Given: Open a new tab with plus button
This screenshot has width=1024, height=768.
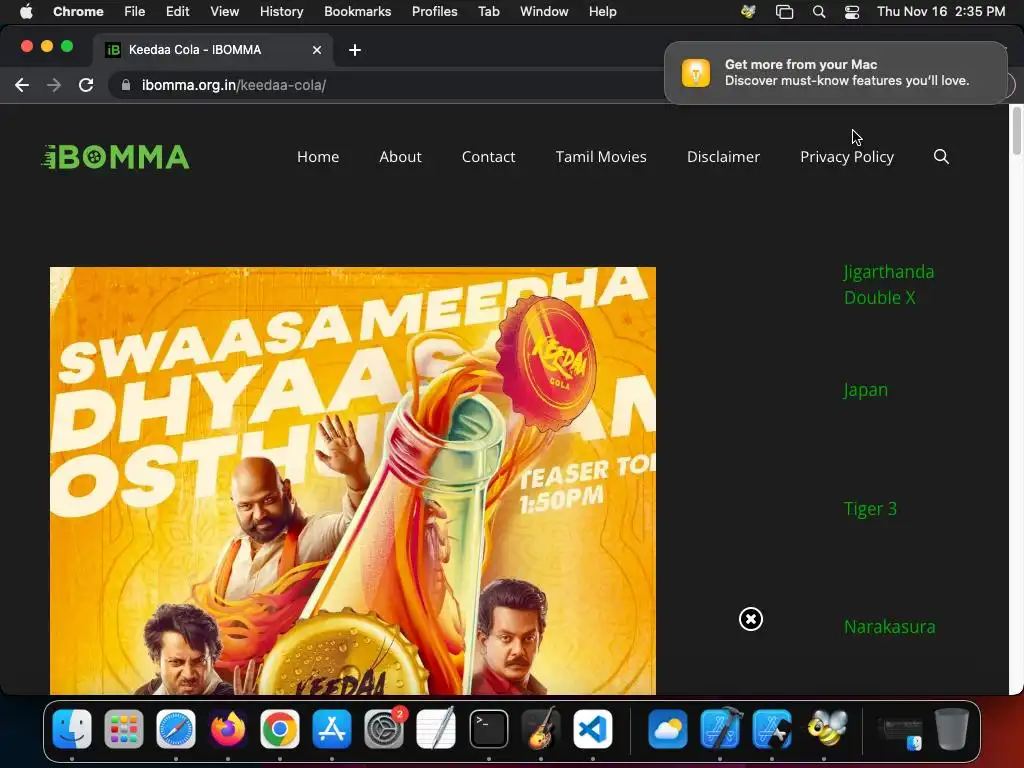Looking at the screenshot, I should tap(355, 50).
